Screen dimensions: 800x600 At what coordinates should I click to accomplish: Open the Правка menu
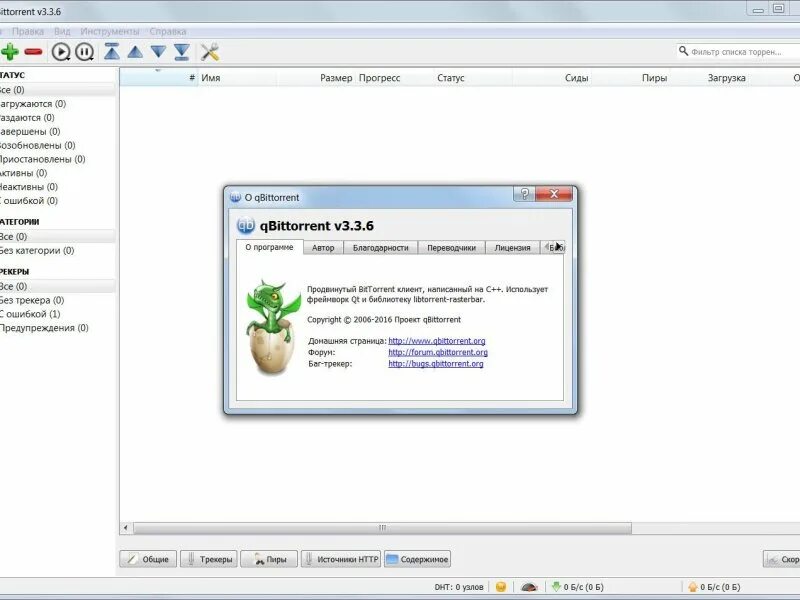[28, 31]
